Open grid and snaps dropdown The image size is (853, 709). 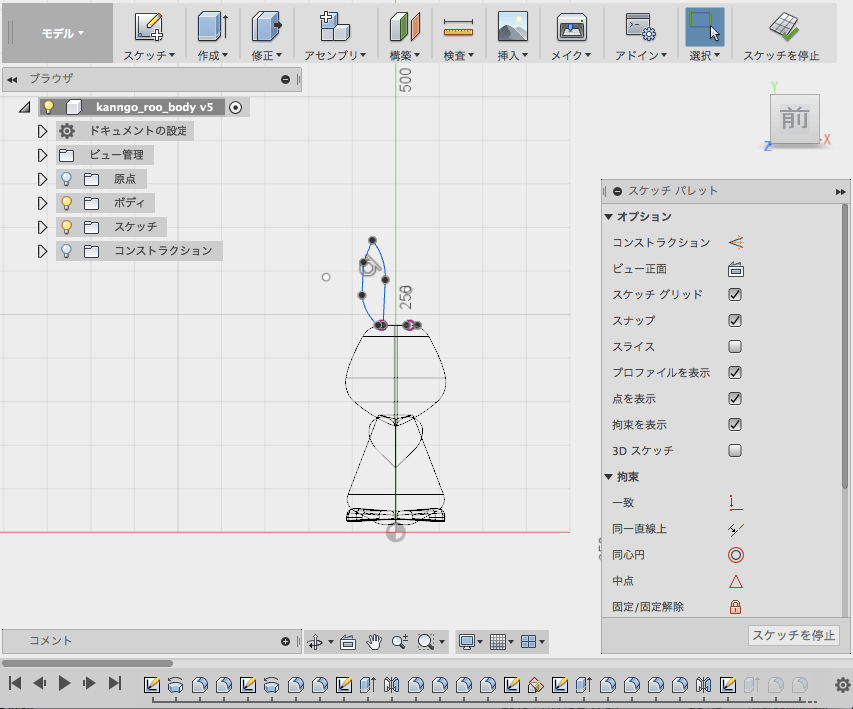[502, 642]
